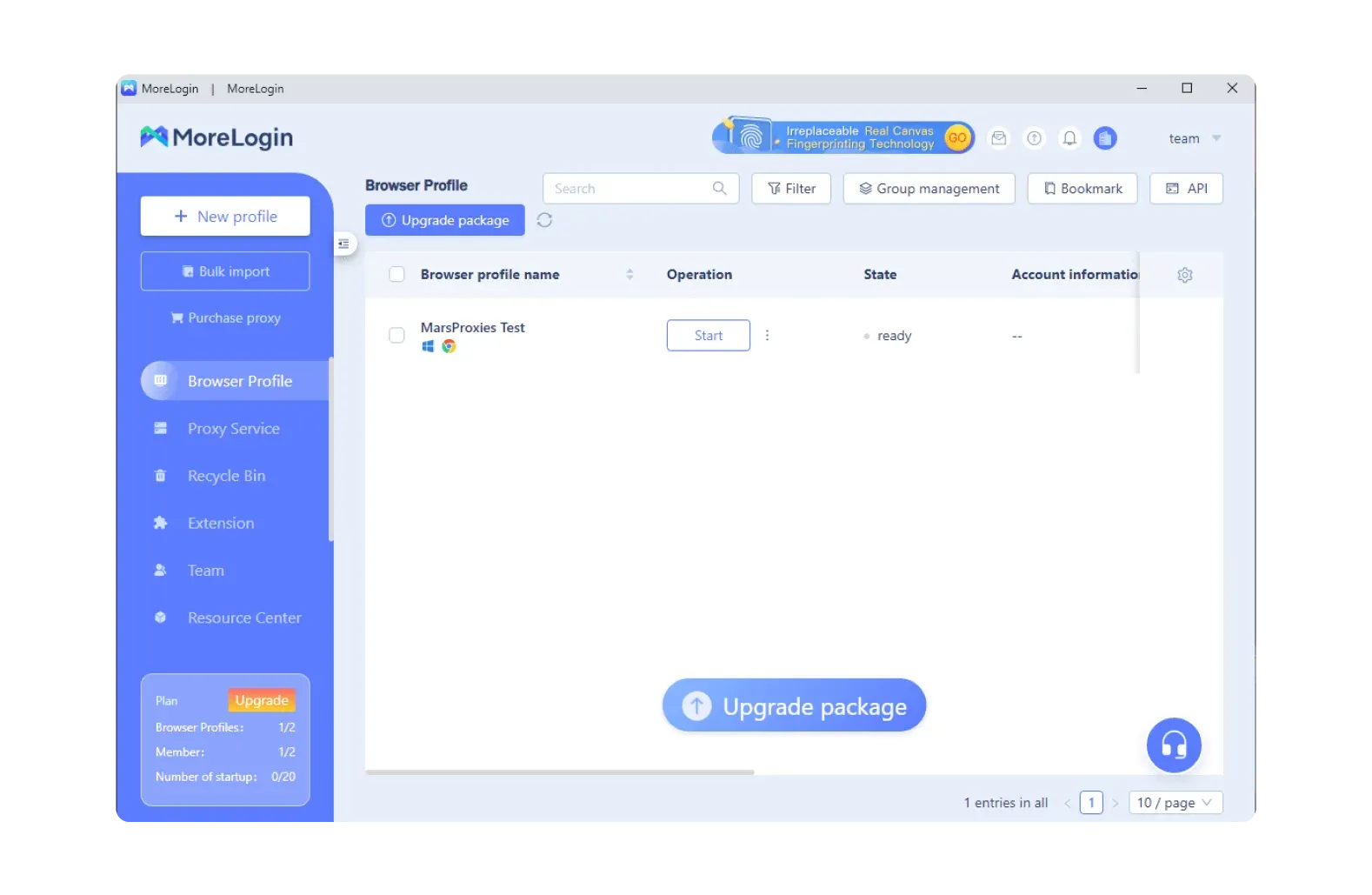Viewport: 1372px width, 895px height.
Task: Click the API button
Action: coord(1186,189)
